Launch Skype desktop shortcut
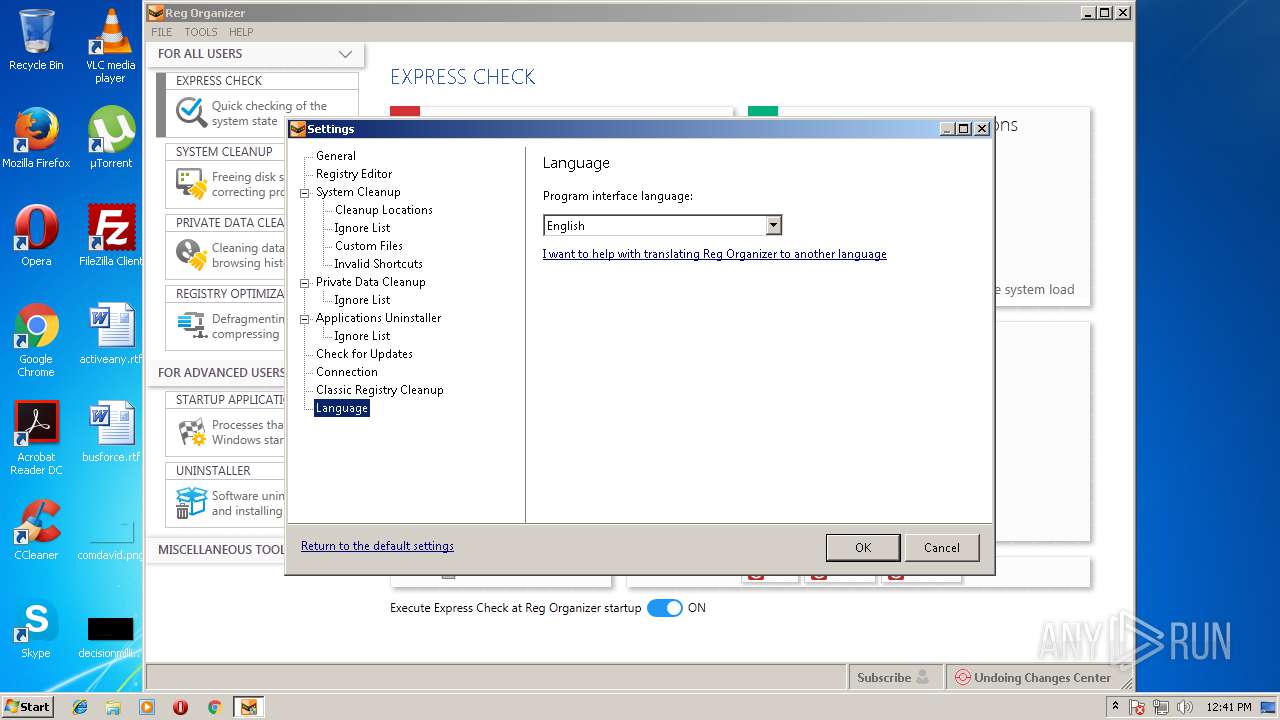Image resolution: width=1280 pixels, height=720 pixels. [x=36, y=628]
